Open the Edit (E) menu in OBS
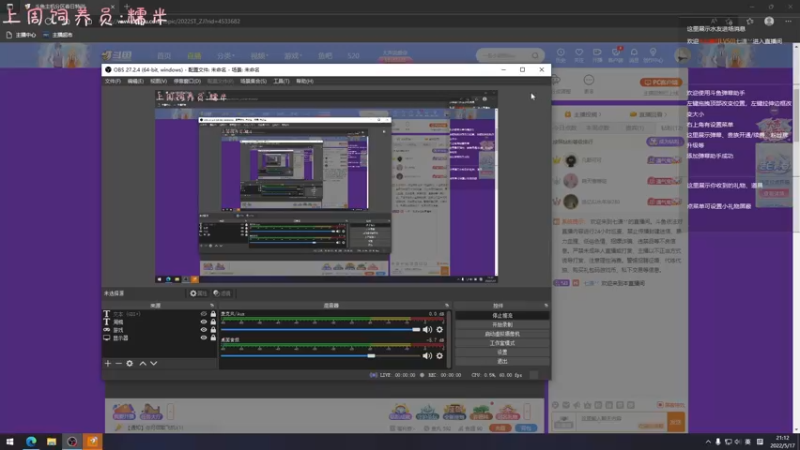 (135, 81)
